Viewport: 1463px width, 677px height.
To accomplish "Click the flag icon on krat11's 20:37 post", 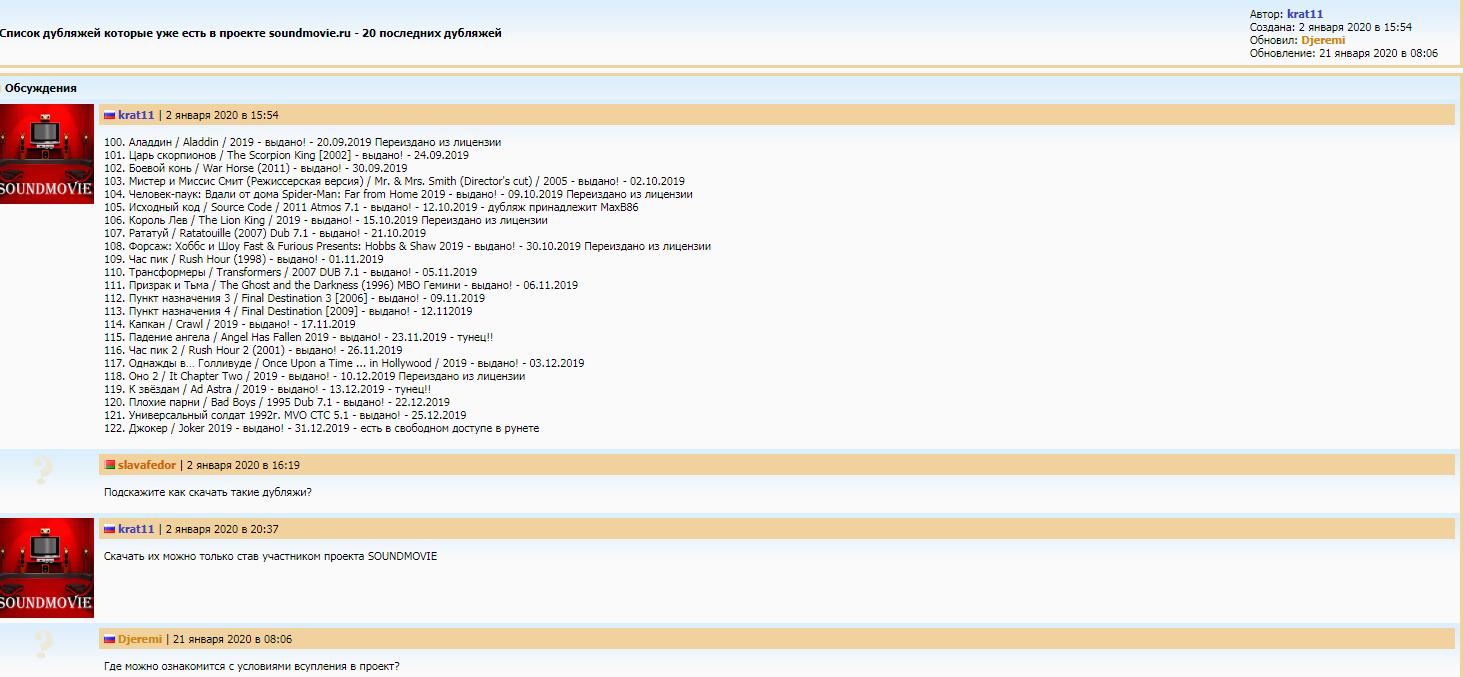I will pos(110,528).
